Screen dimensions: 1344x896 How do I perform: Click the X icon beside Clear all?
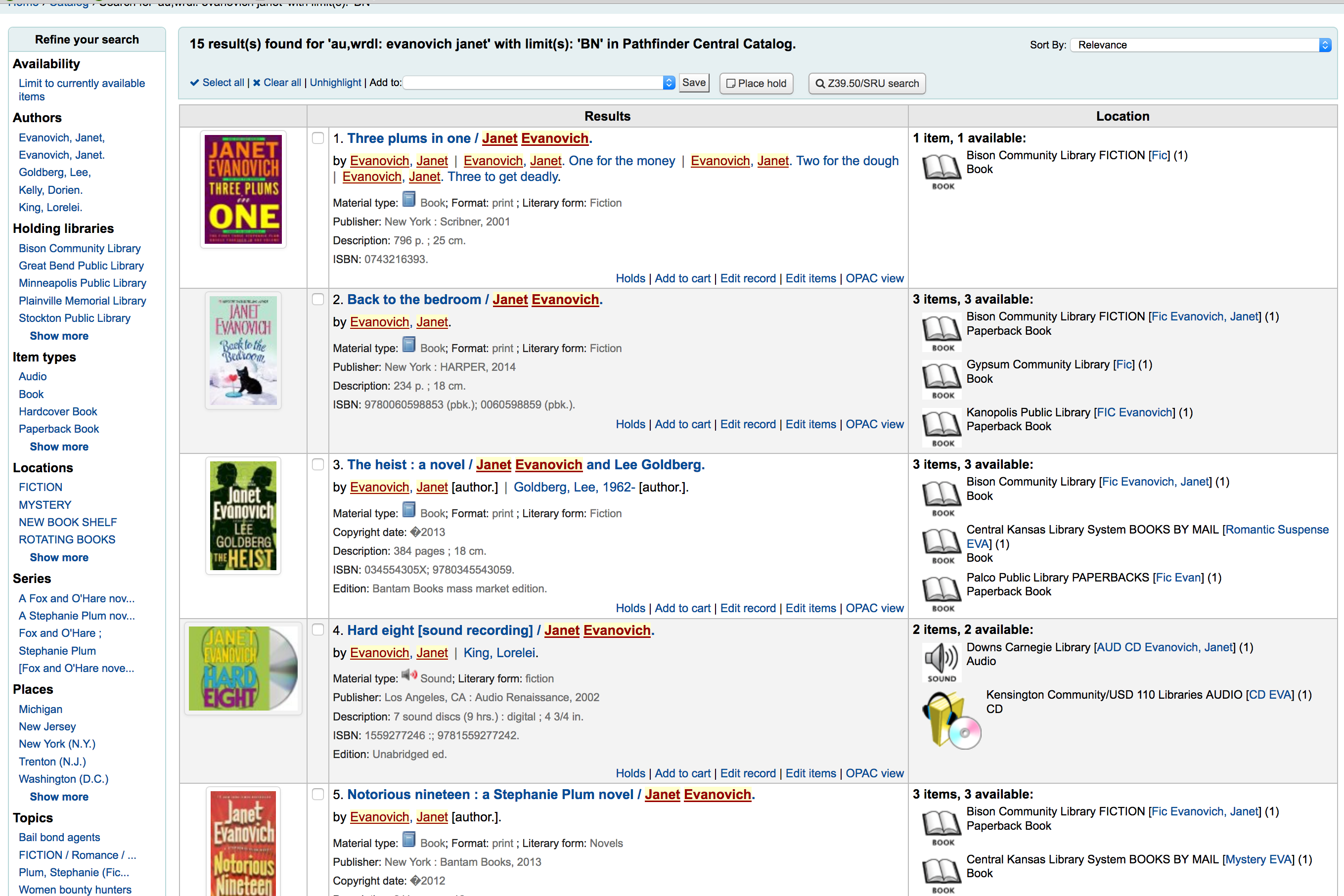point(257,83)
